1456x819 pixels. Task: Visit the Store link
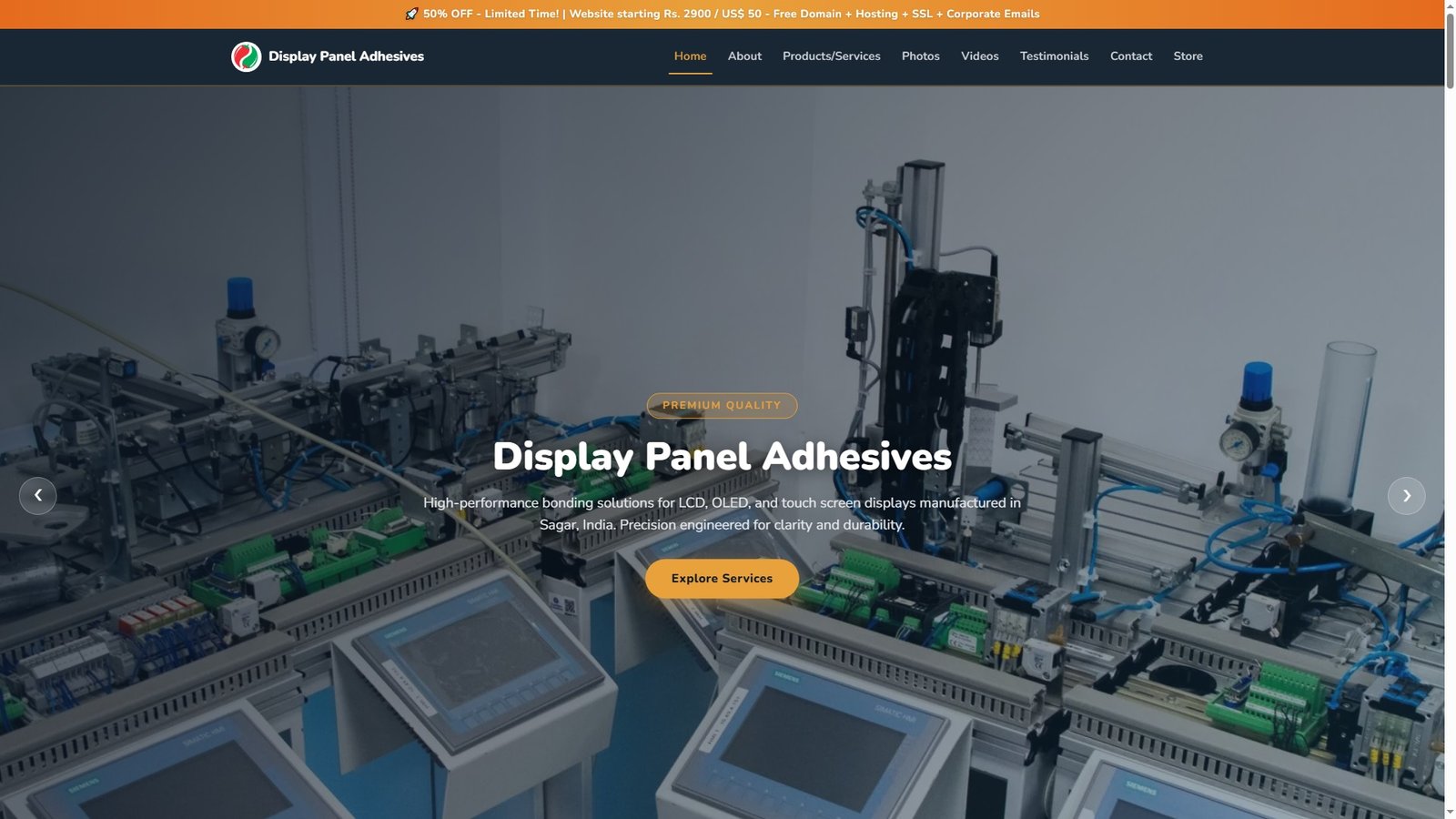[x=1188, y=56]
